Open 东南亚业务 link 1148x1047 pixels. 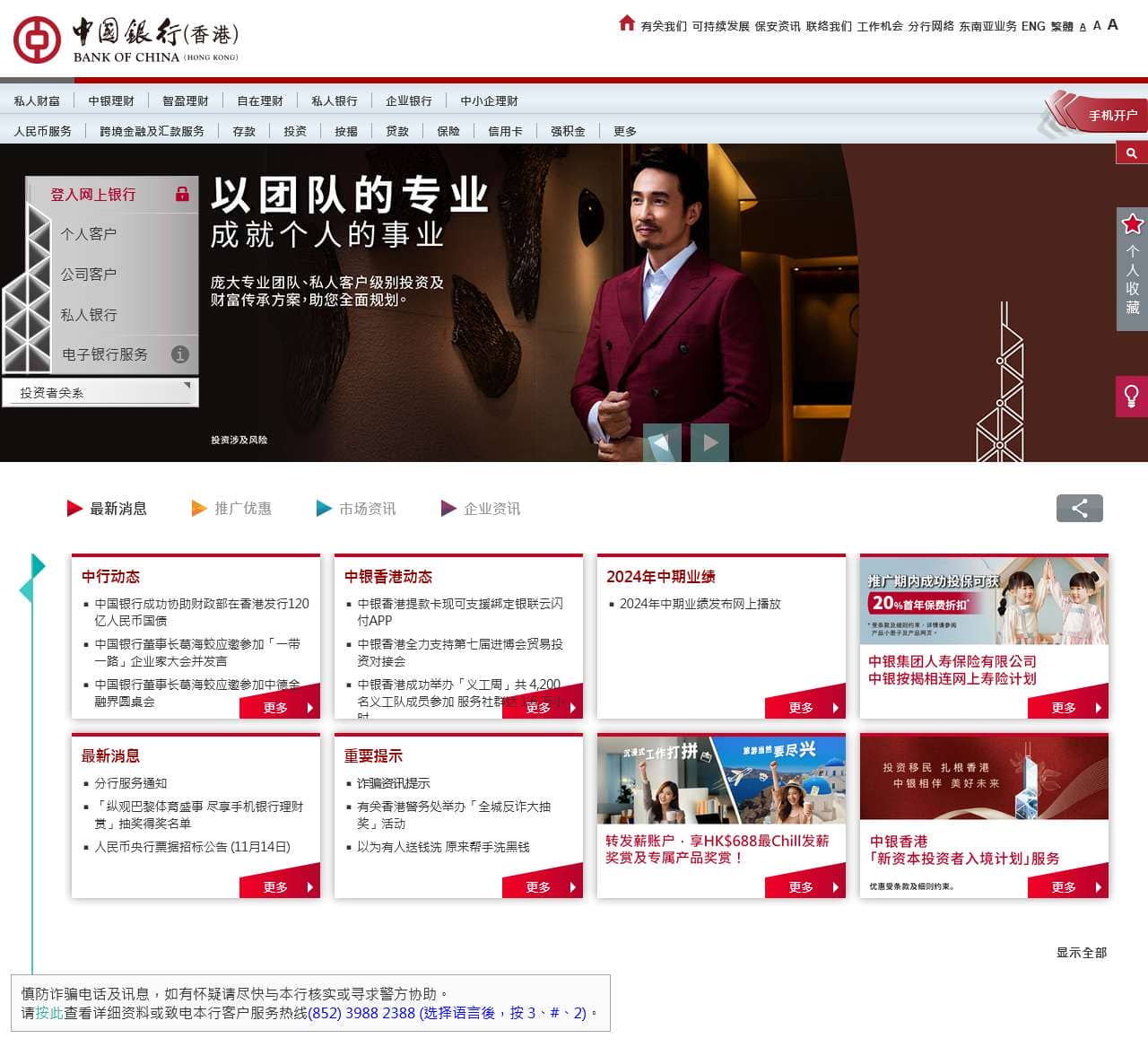[x=988, y=26]
